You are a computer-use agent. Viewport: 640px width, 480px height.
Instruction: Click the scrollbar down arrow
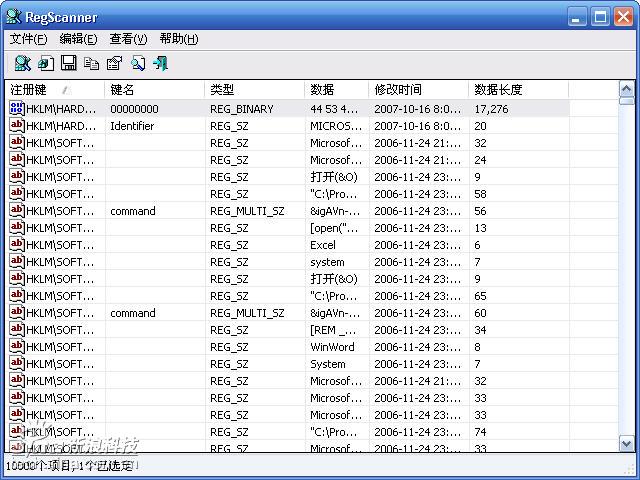tap(627, 444)
